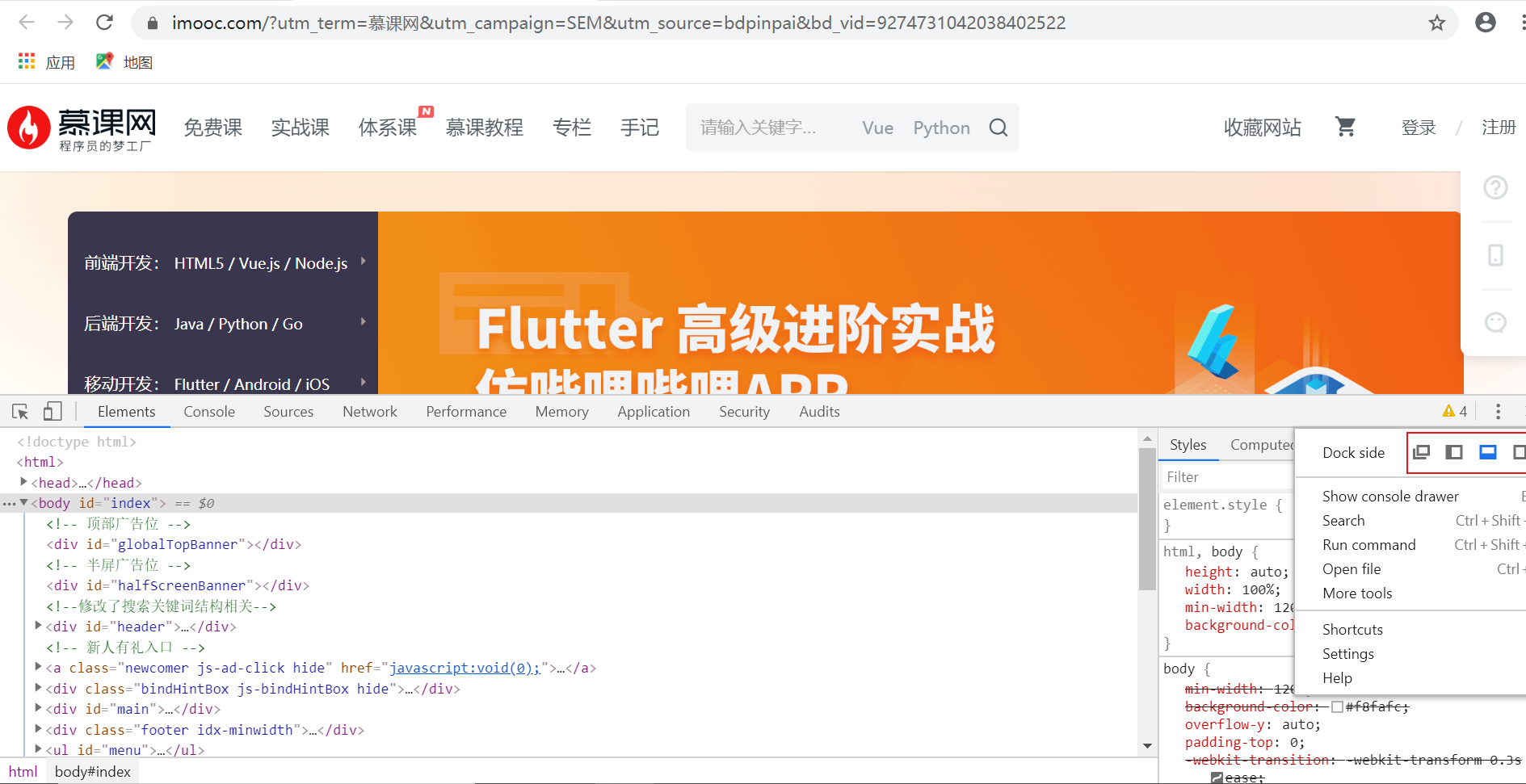Click the help question mark sidebar icon
The height and width of the screenshot is (784, 1526).
tap(1495, 188)
